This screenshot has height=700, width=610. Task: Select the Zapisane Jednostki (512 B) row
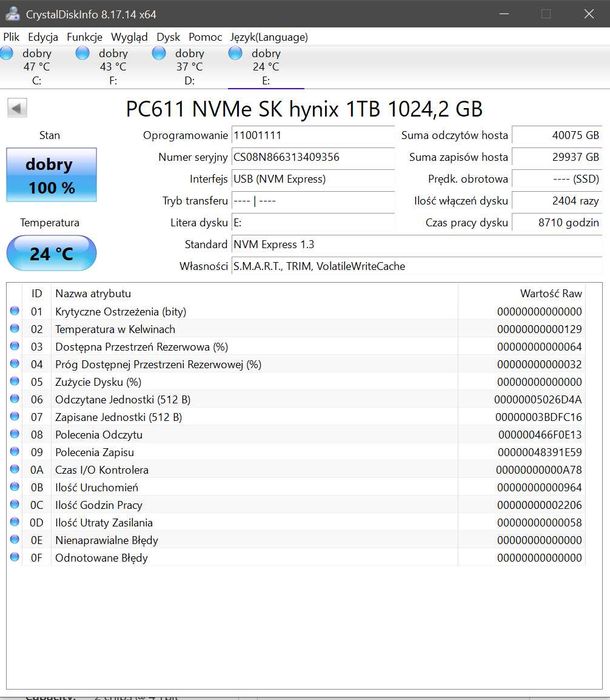(296, 417)
